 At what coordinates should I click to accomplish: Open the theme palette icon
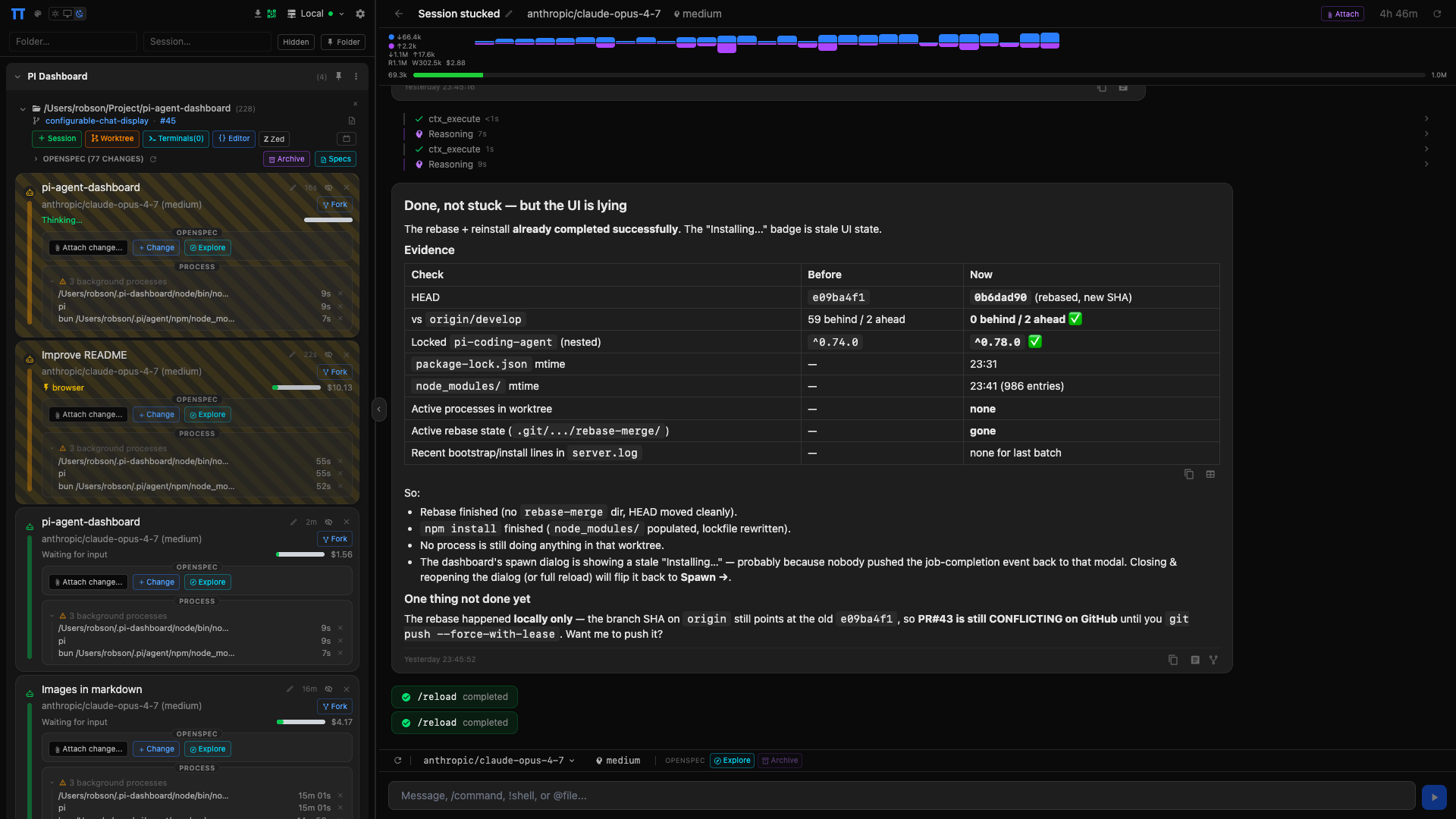38,14
